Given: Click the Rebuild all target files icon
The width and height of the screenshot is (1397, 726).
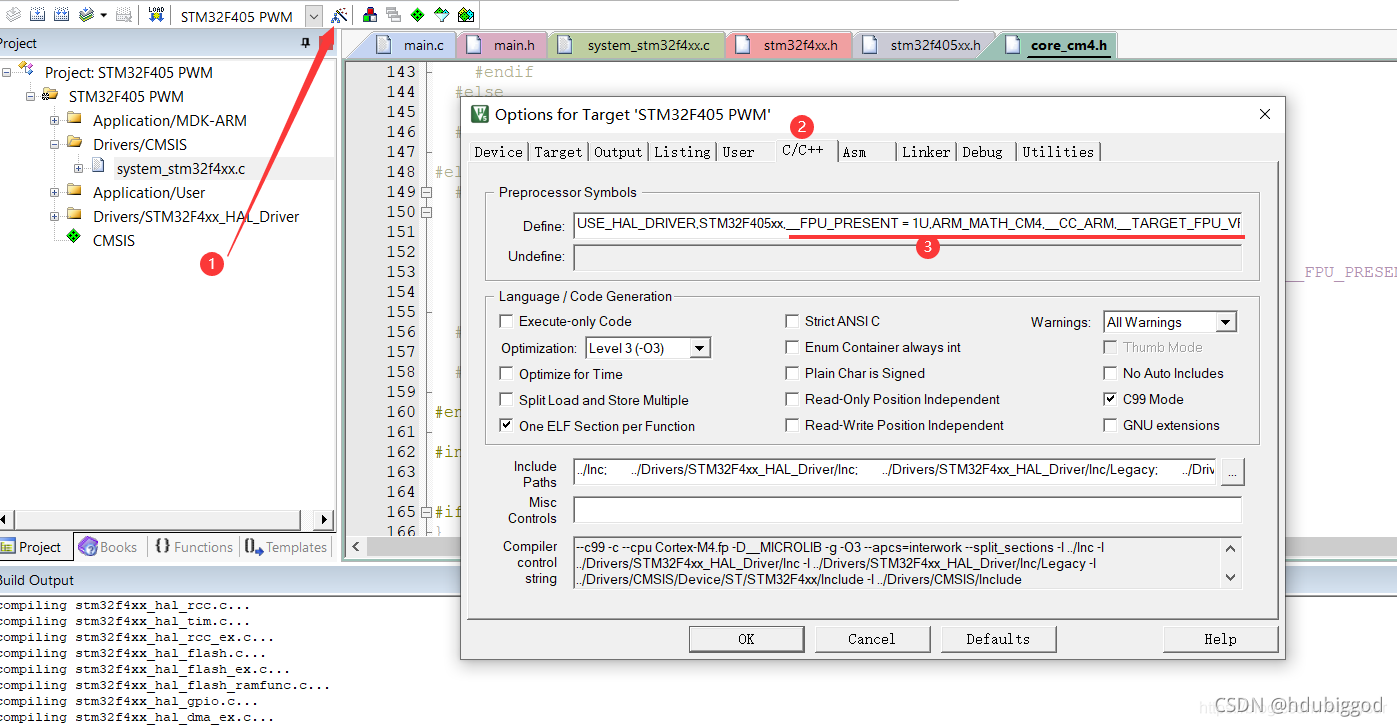Looking at the screenshot, I should pyautogui.click(x=61, y=15).
